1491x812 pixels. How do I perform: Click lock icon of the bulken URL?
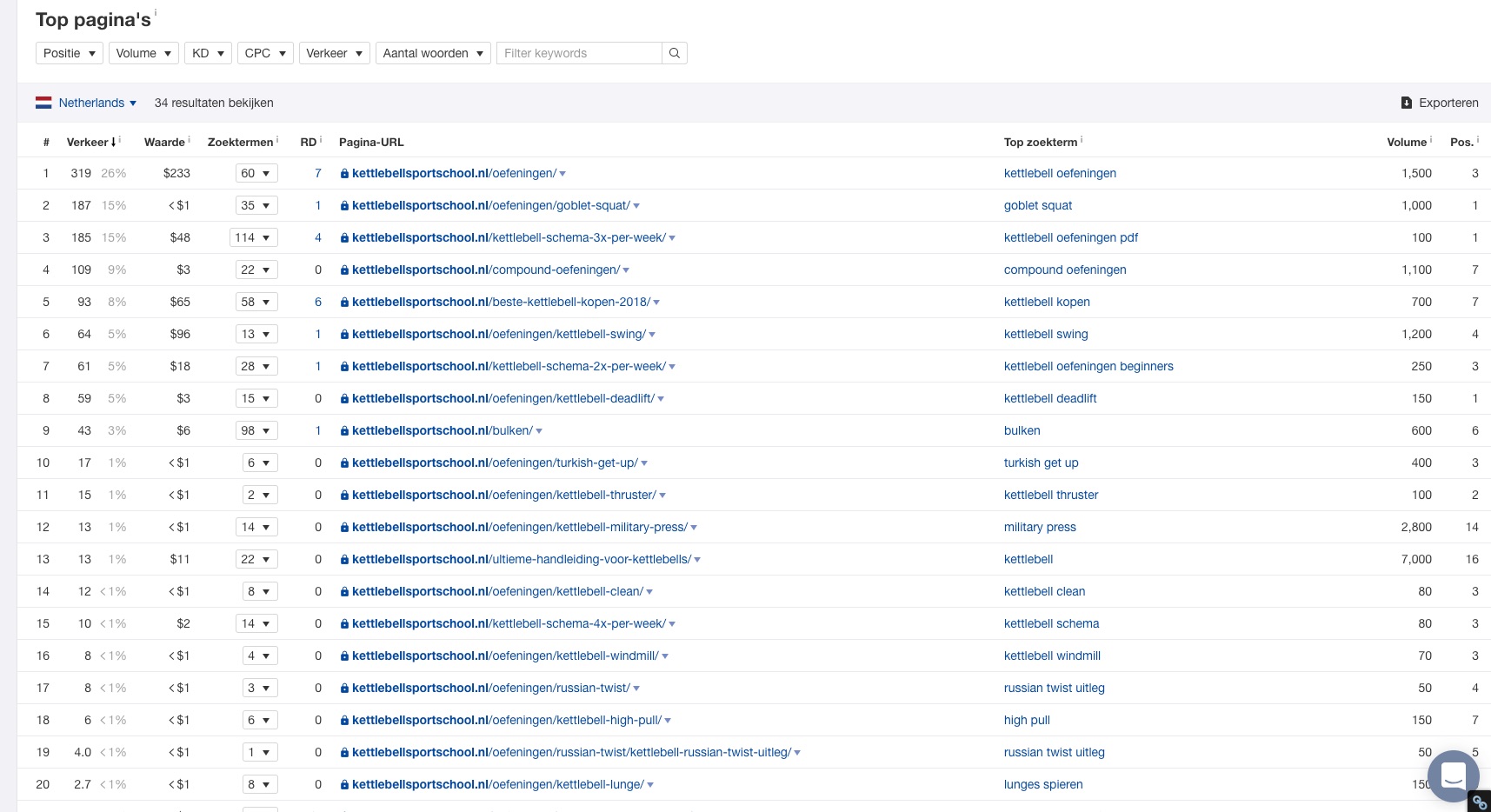[345, 431]
